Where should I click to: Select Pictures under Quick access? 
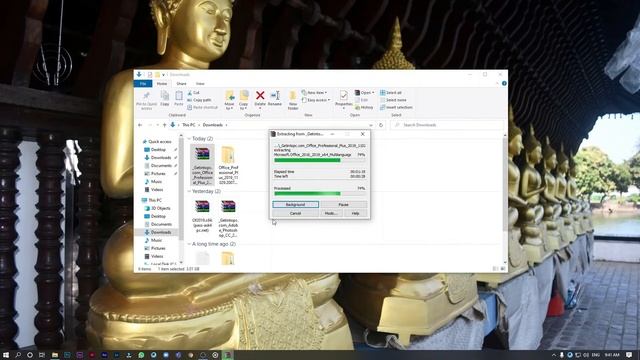(158, 174)
